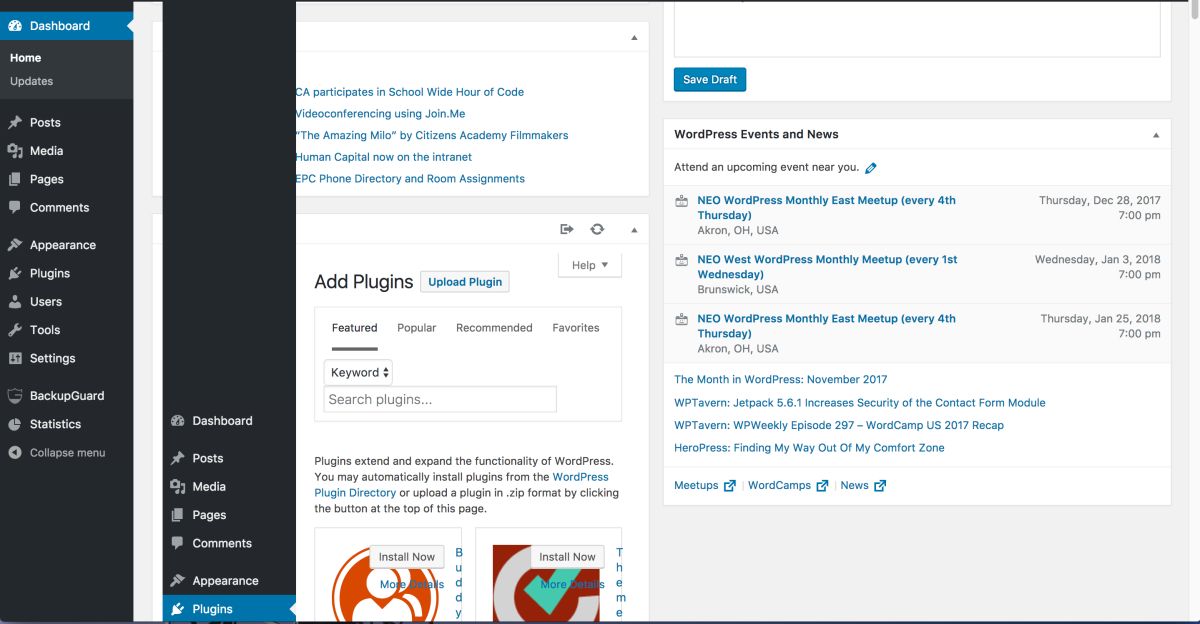Open the BackupGuard shield icon
Screen dimensions: 1200x624
(x=15, y=396)
